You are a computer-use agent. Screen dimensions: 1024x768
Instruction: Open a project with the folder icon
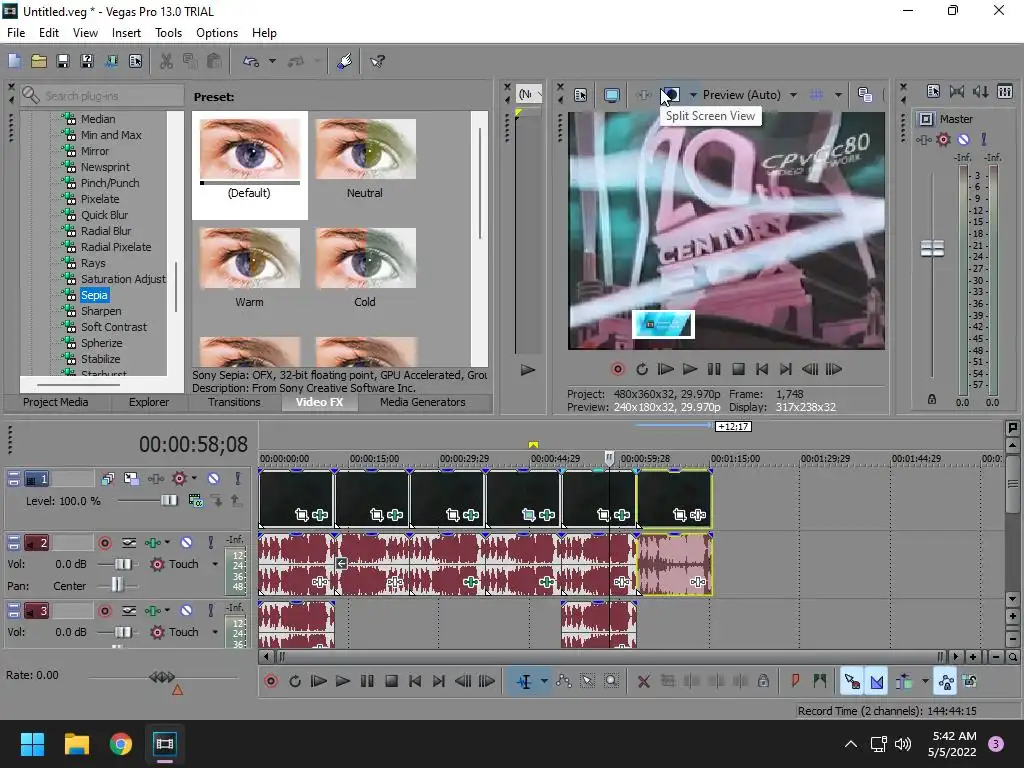pyautogui.click(x=39, y=61)
